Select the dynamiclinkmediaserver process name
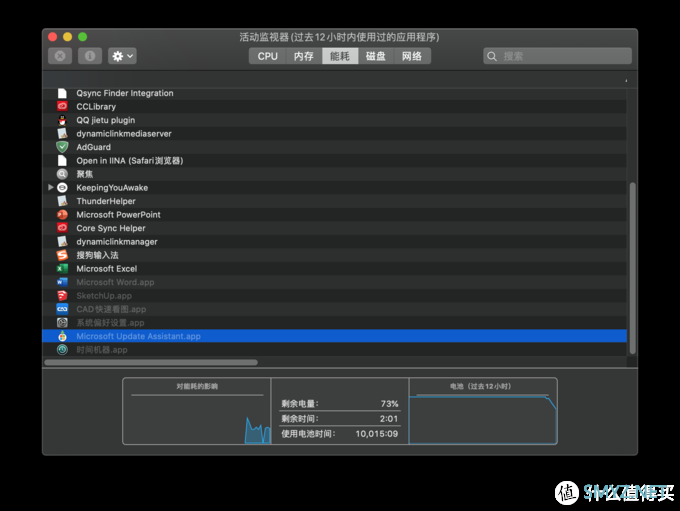 click(124, 134)
